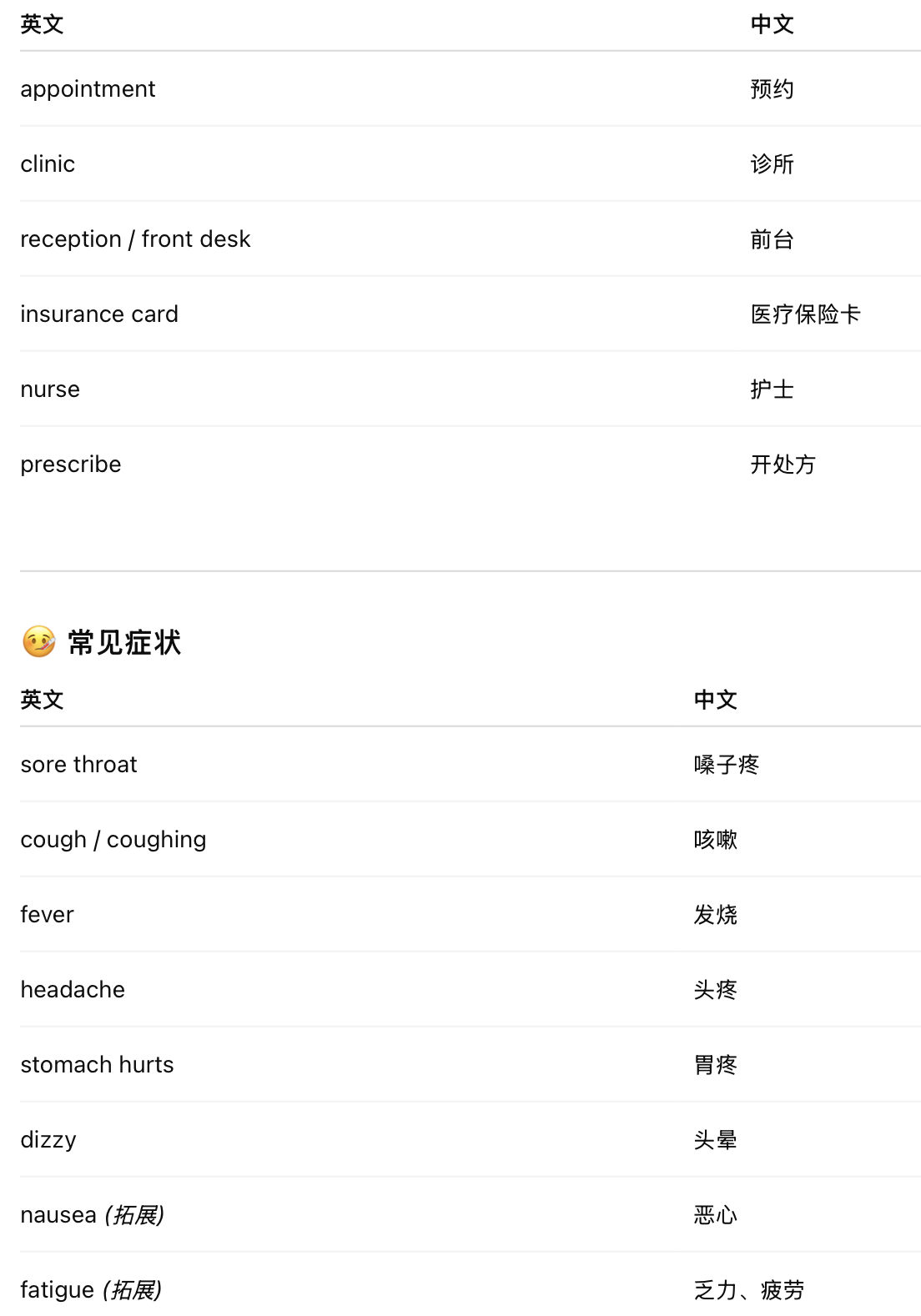Click the 'nurse' table cell
Screen dimensions: 921x1316
pyautogui.click(x=50, y=389)
